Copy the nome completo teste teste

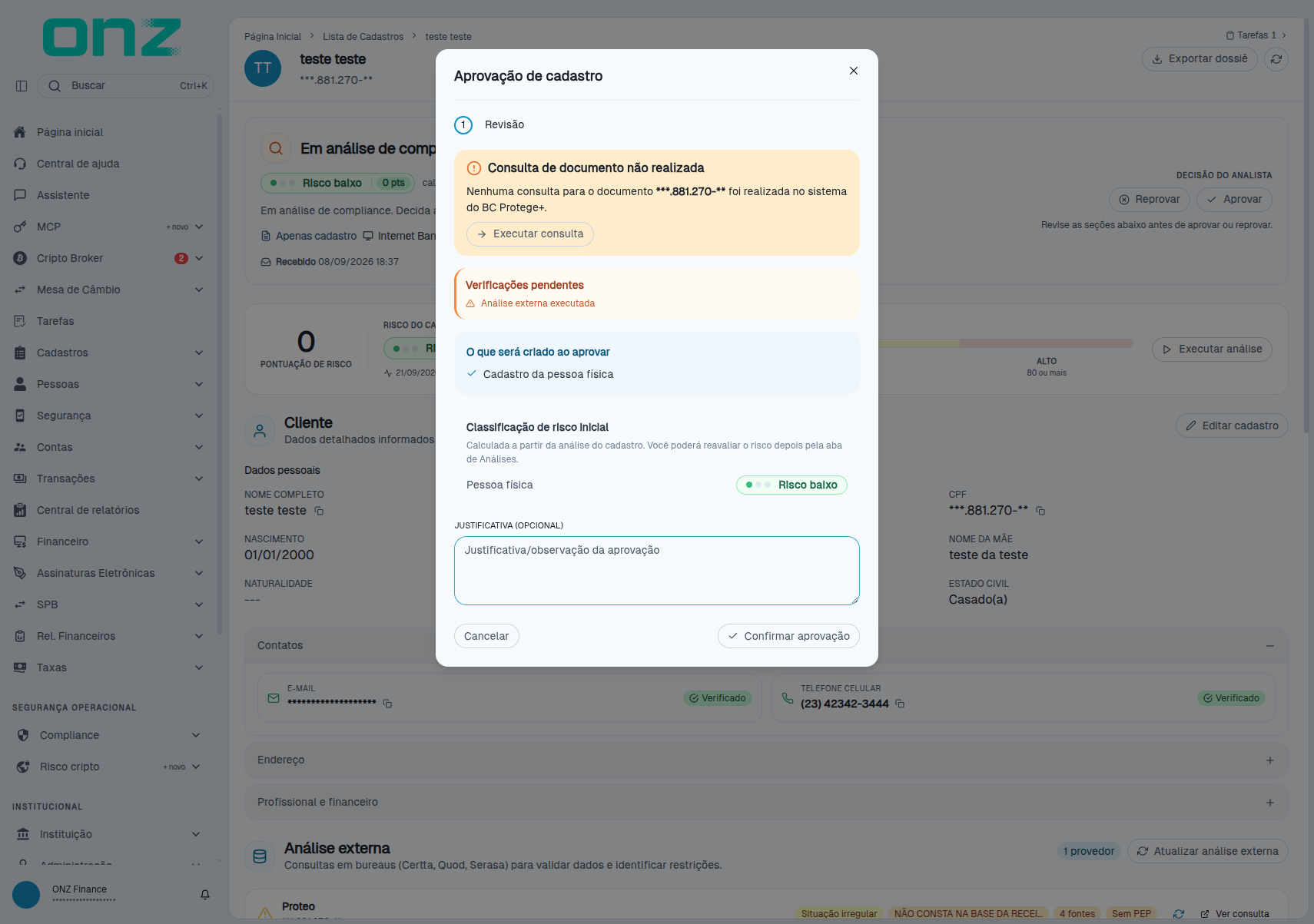319,511
